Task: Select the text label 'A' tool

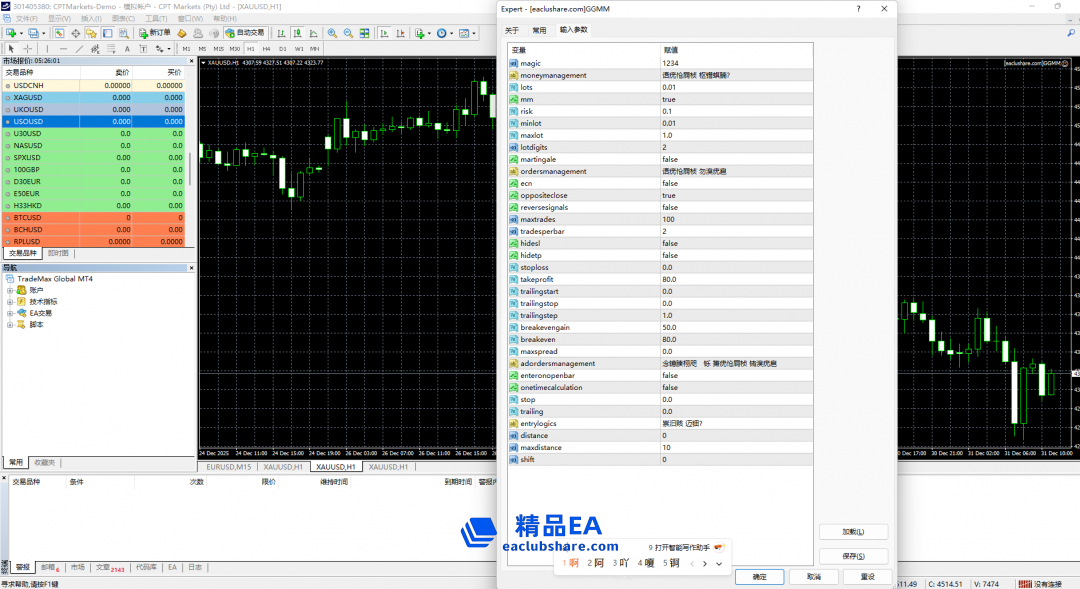Action: point(127,48)
